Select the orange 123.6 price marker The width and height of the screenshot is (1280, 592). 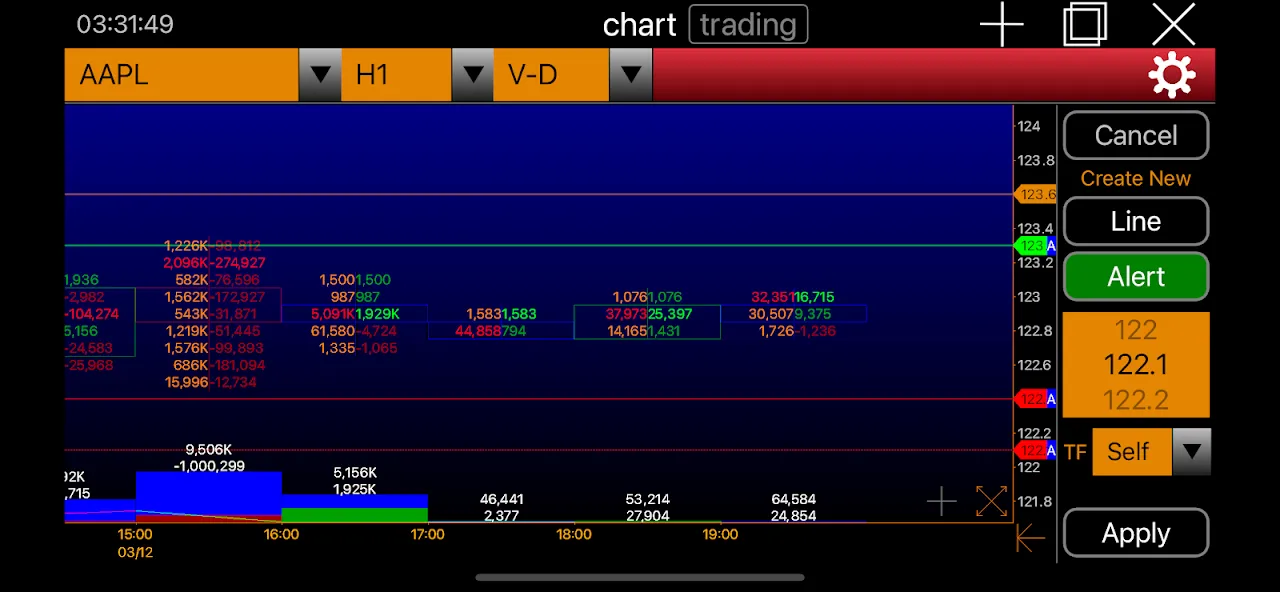point(1035,195)
